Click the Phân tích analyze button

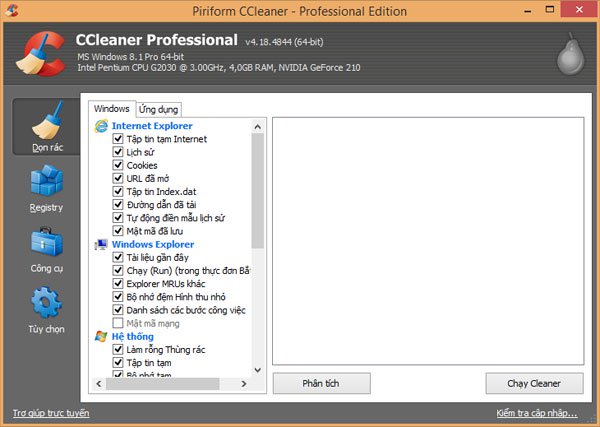[x=321, y=383]
